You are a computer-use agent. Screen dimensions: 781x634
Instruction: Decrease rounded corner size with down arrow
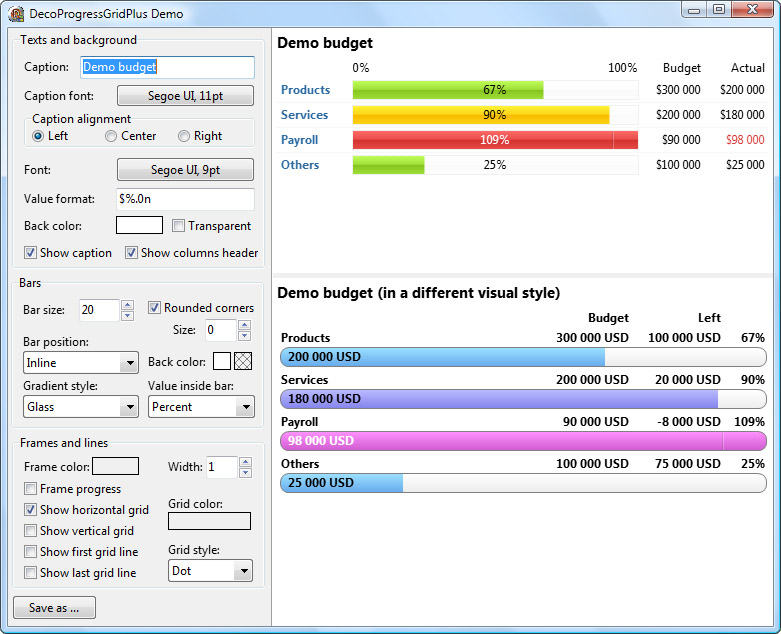pos(245,336)
